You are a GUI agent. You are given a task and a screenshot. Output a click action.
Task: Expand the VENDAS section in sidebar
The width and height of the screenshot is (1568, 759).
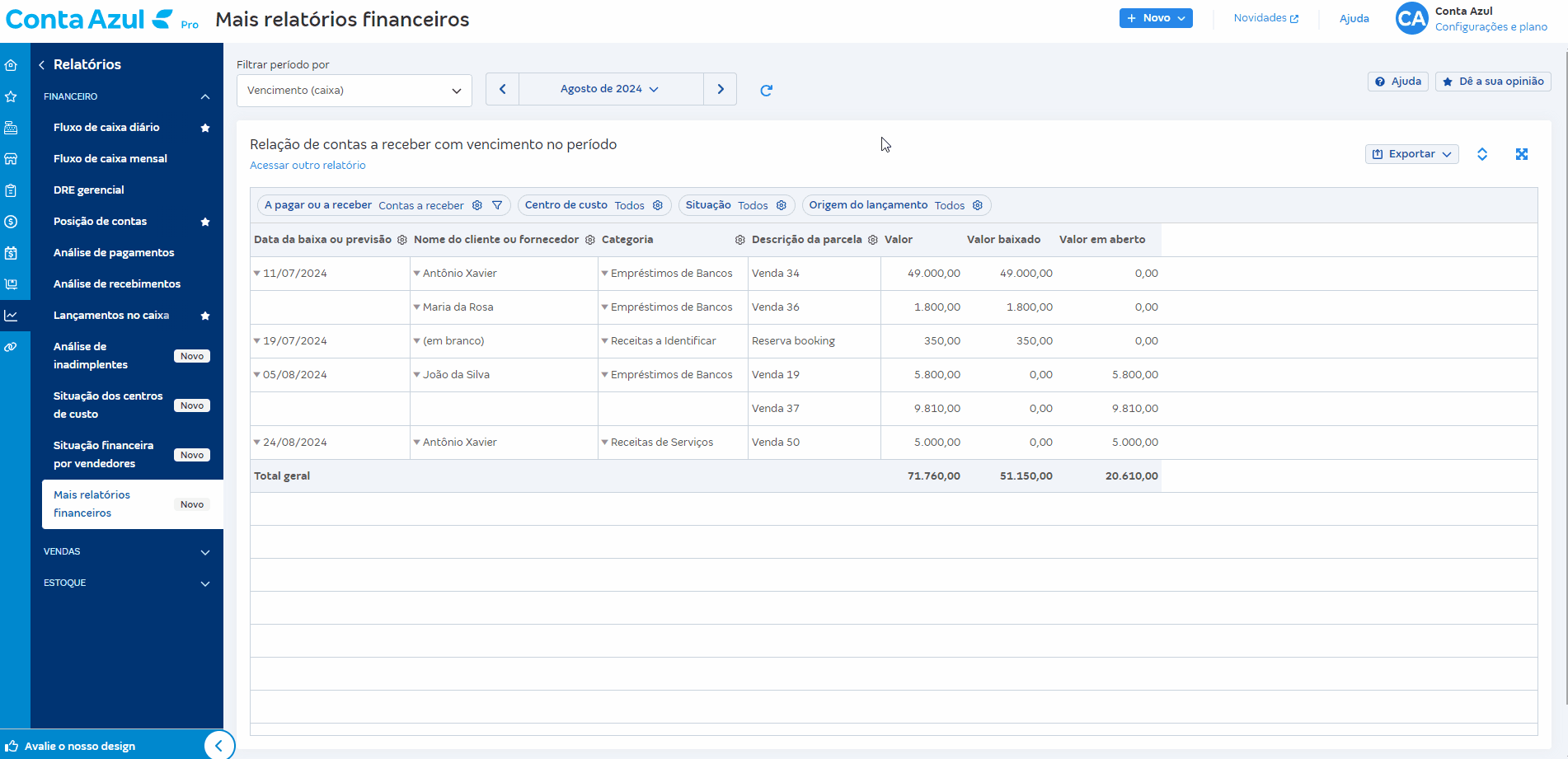tap(127, 551)
